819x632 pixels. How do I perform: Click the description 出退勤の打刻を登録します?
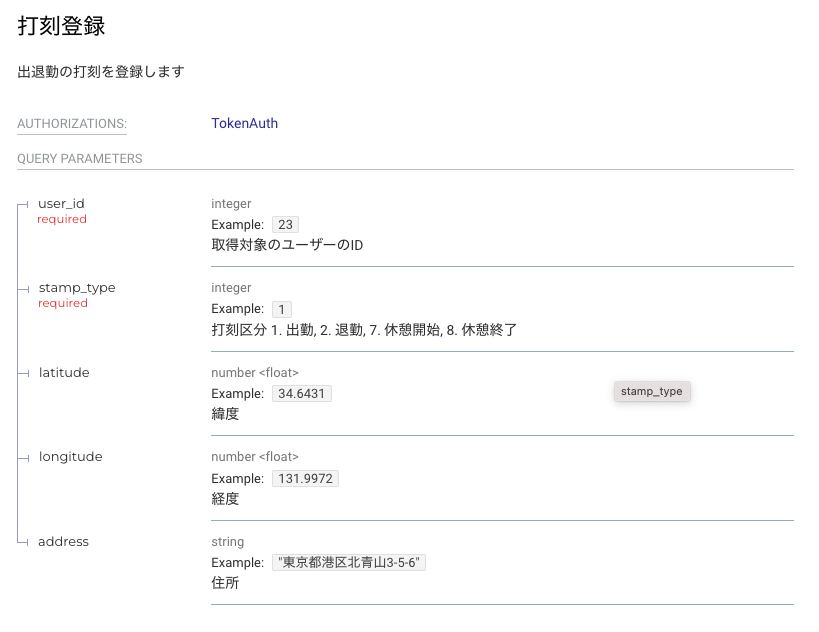tap(101, 72)
